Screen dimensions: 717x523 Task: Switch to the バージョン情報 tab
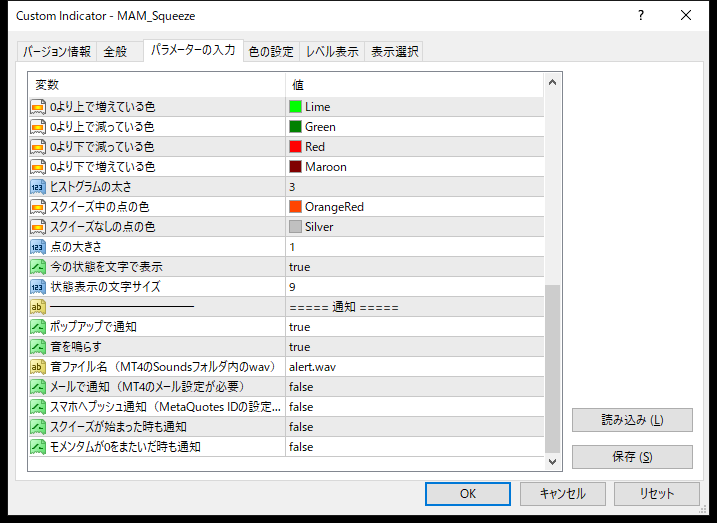point(57,51)
